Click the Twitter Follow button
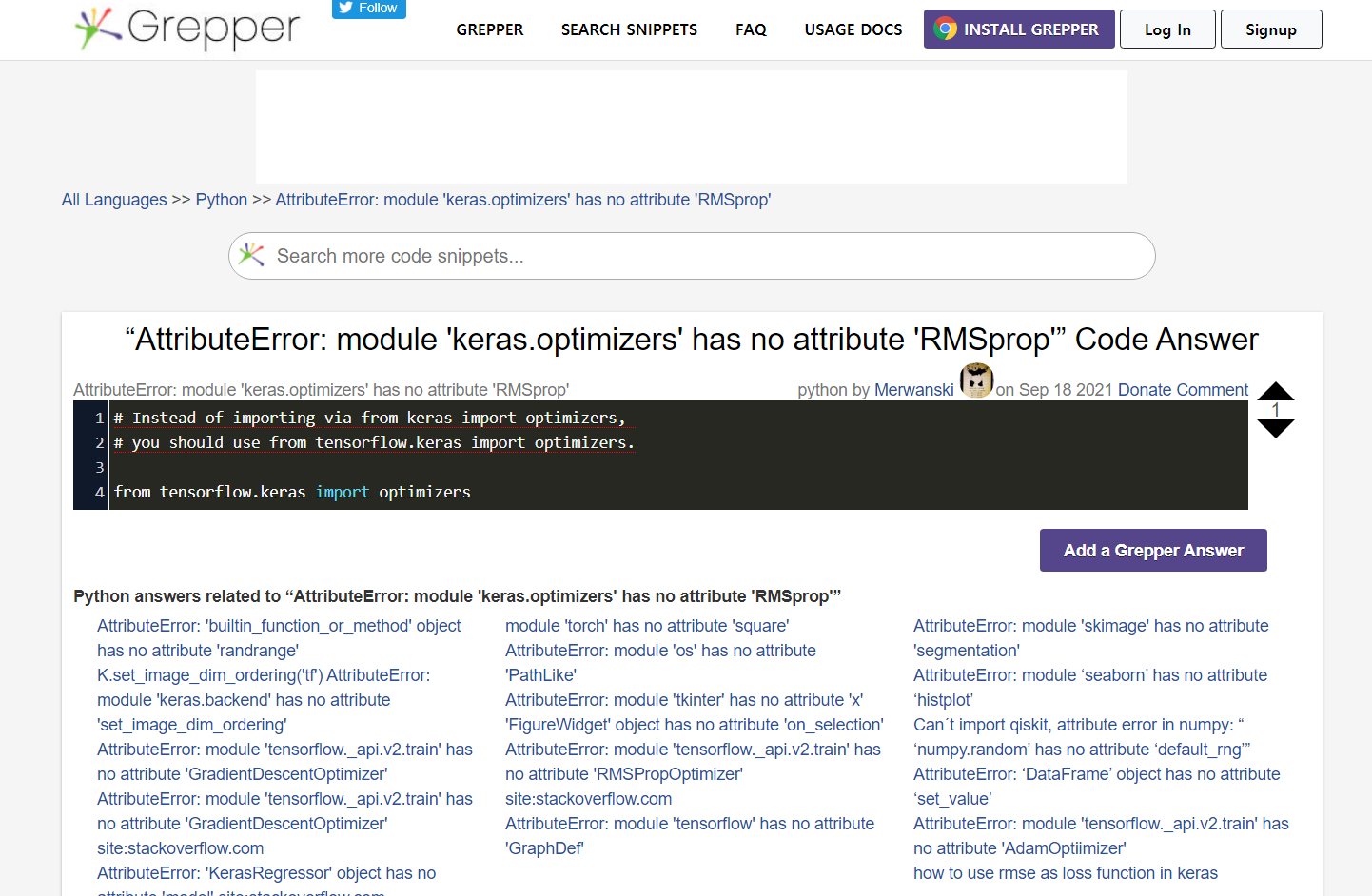The width and height of the screenshot is (1372, 896). [369, 9]
